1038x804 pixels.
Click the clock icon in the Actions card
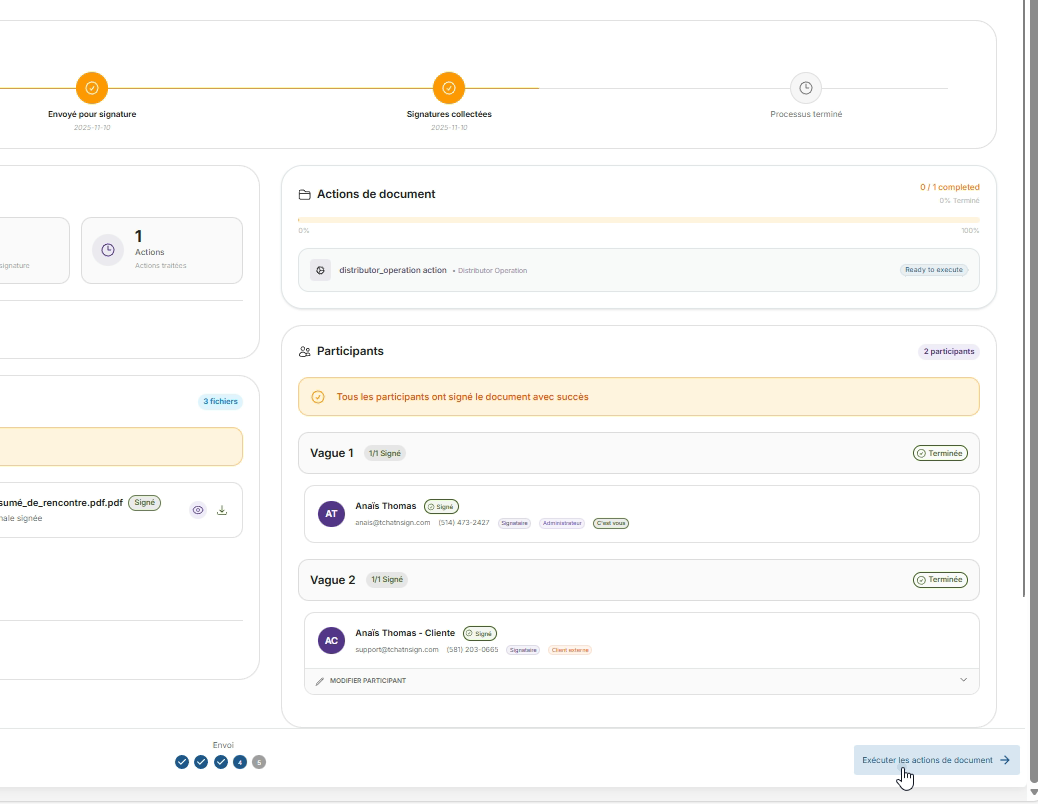(108, 250)
